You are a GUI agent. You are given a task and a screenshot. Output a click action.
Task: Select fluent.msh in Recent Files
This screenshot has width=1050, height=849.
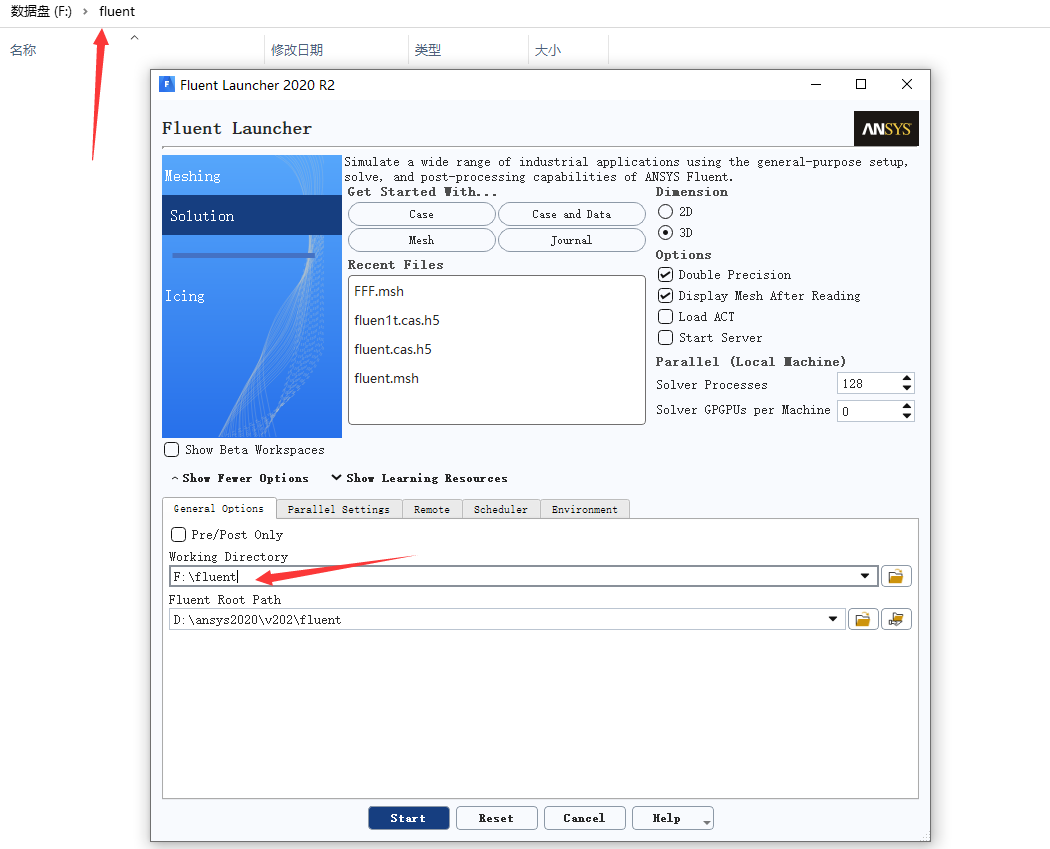click(386, 378)
